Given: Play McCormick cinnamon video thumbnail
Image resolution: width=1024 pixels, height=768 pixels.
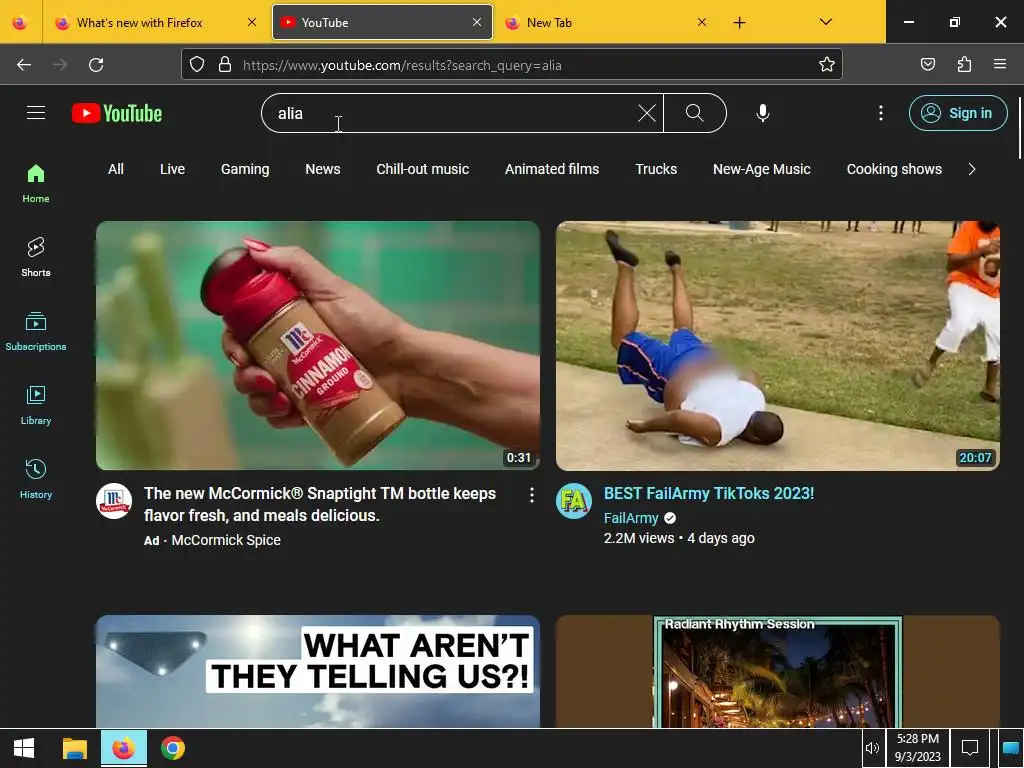Looking at the screenshot, I should [x=318, y=345].
